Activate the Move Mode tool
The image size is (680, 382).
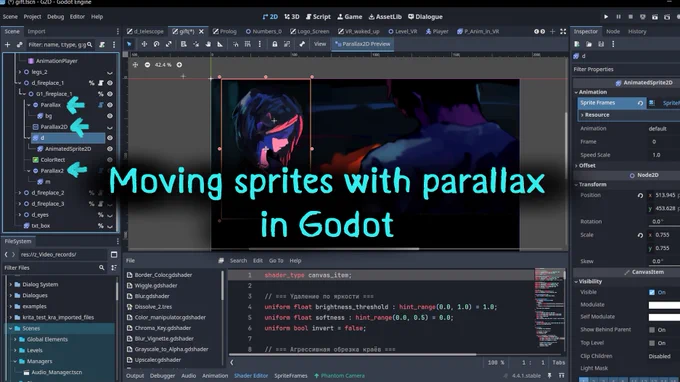(x=144, y=44)
